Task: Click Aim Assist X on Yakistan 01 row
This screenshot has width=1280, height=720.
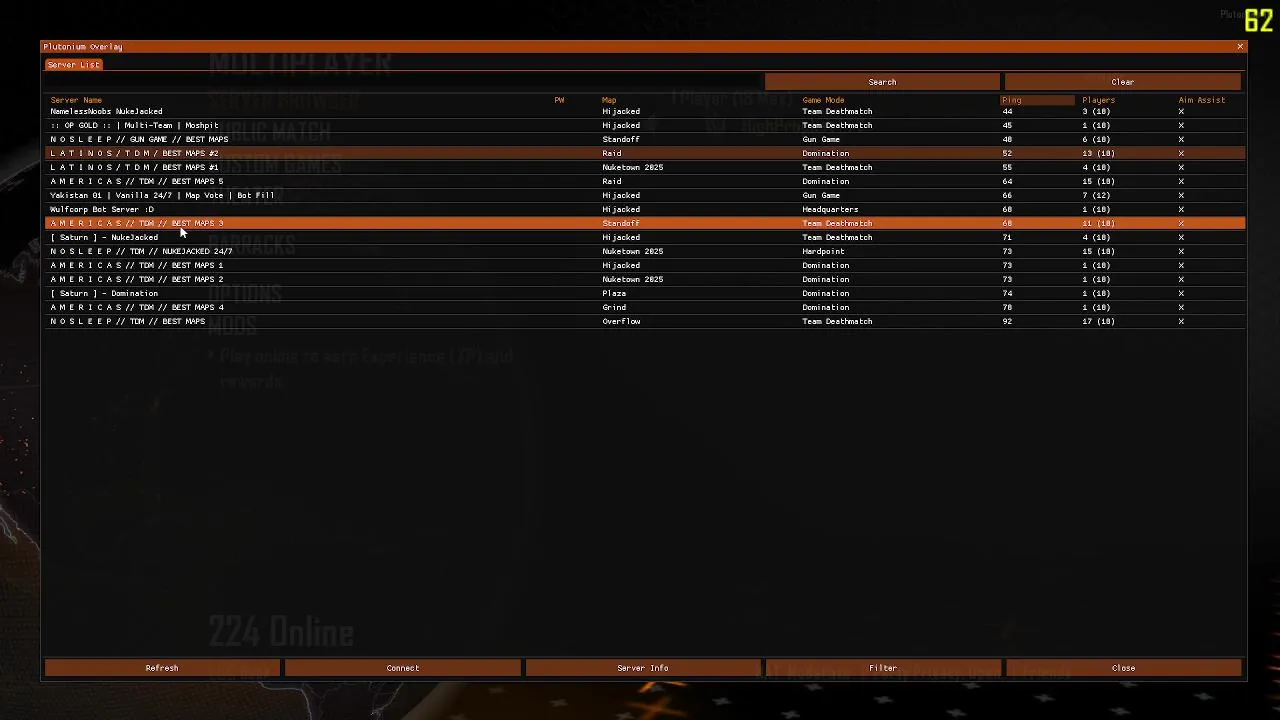Action: point(1181,195)
